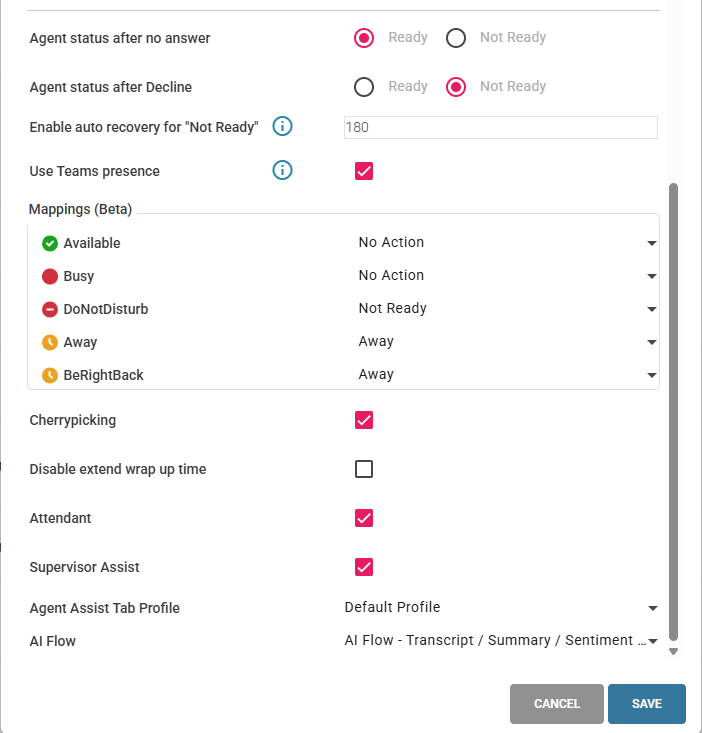Toggle the Supervisor Assist checkbox
This screenshot has width=702, height=733.
(x=364, y=567)
